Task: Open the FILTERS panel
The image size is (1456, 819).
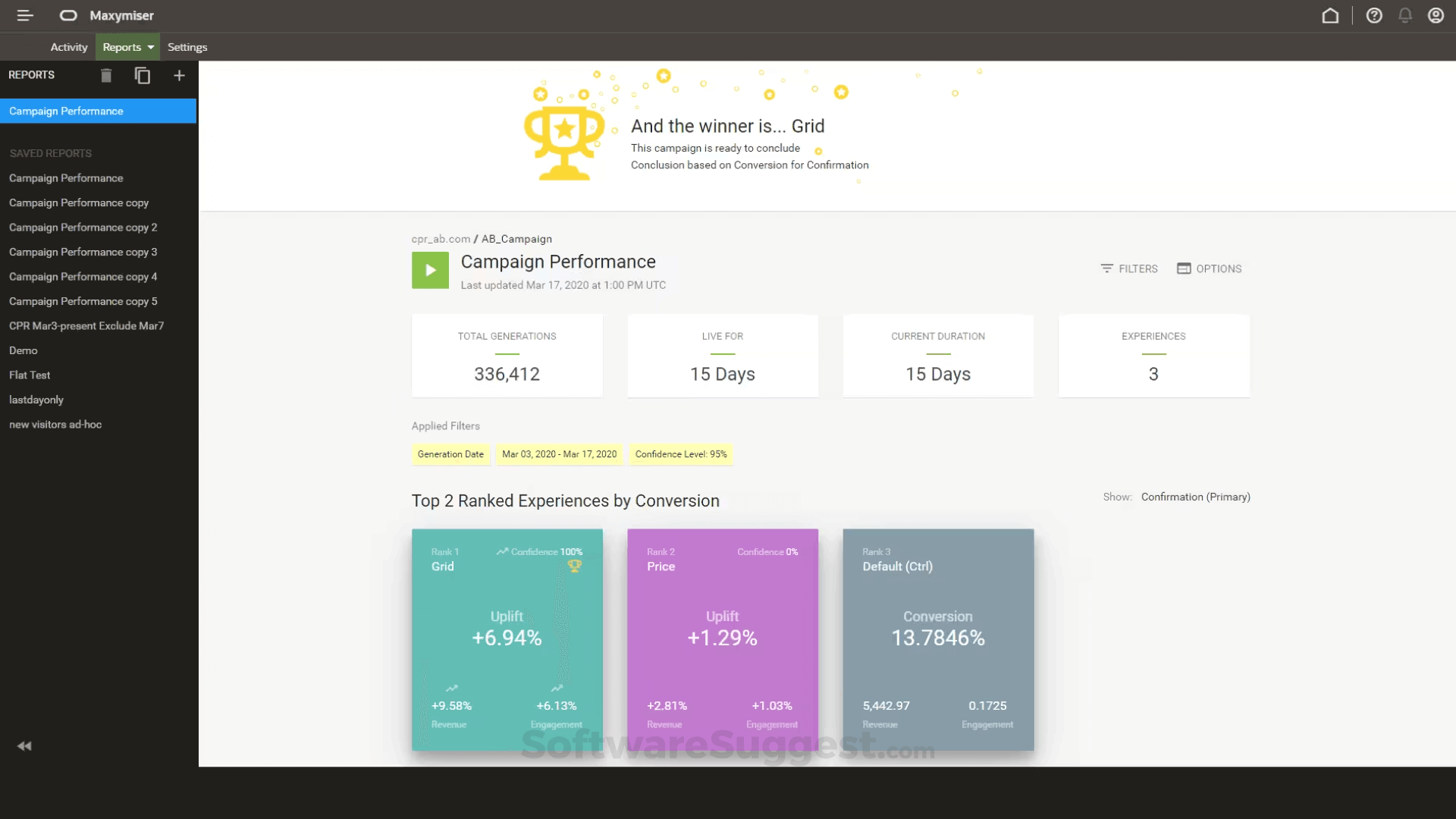Action: [1129, 268]
